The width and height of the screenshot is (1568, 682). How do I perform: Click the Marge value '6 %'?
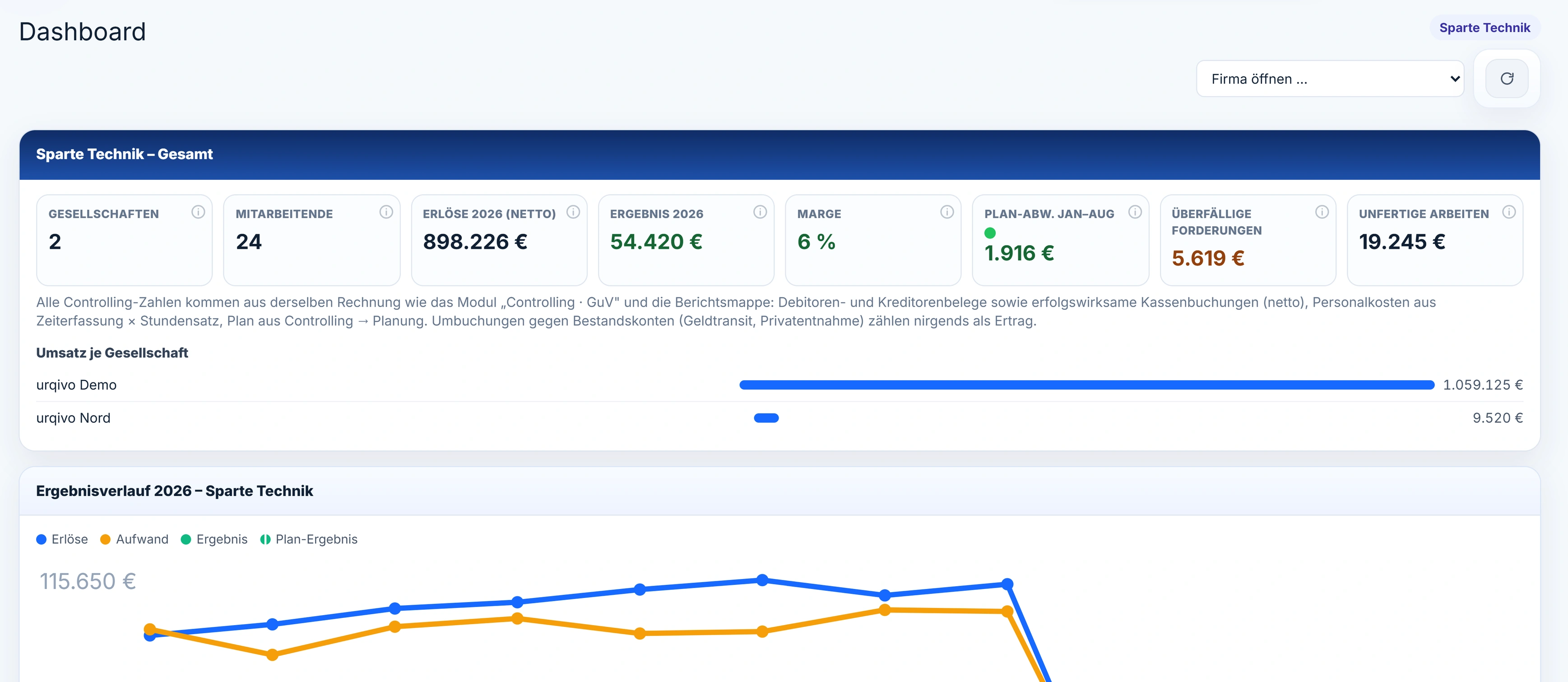point(816,242)
